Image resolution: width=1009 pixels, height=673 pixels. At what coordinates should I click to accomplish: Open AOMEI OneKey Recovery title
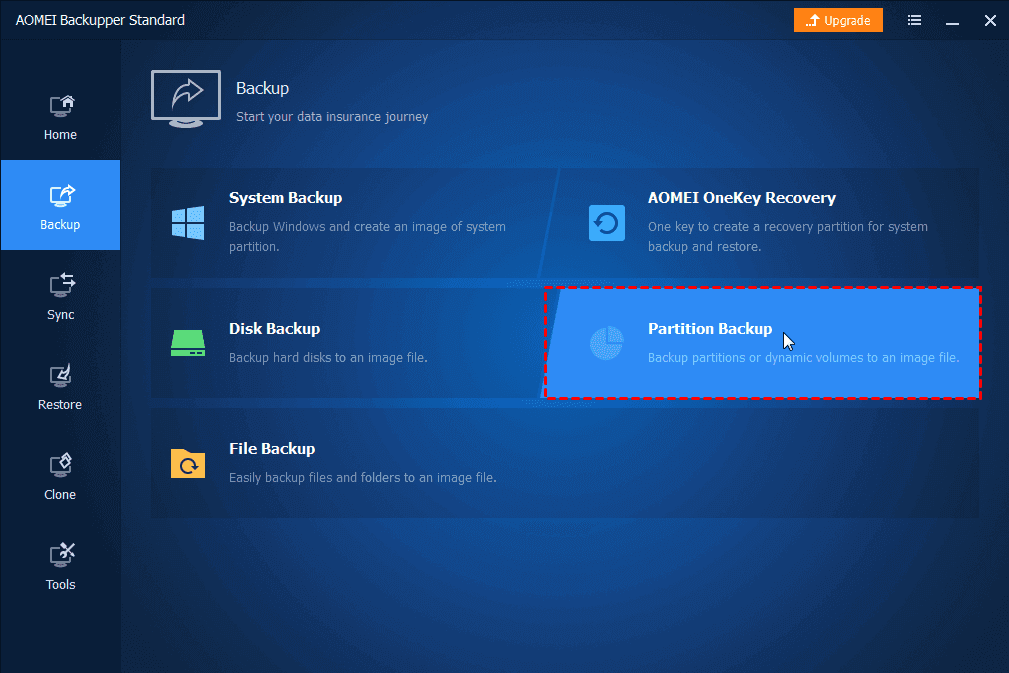742,198
